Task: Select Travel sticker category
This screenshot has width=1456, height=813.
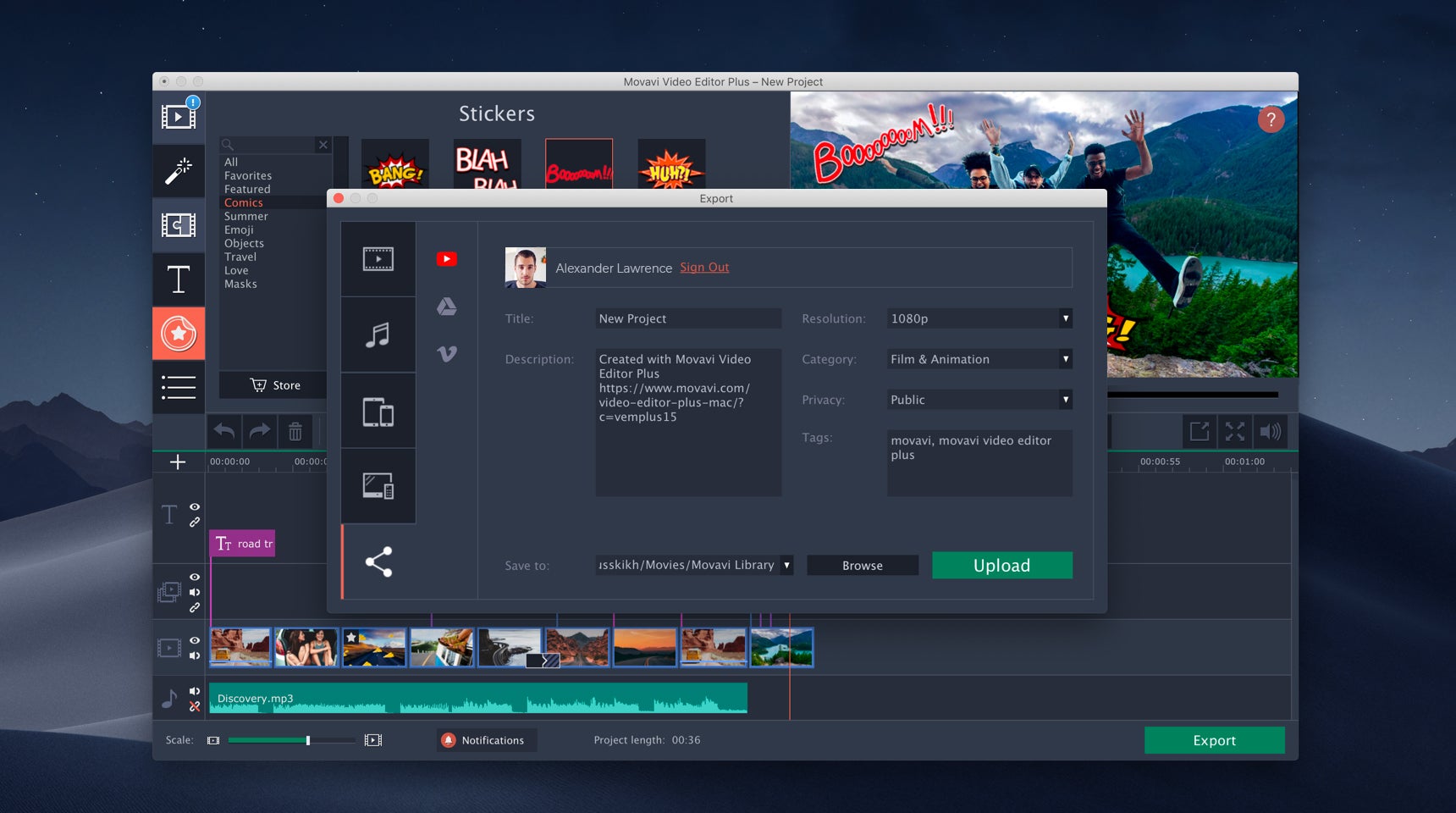Action: (240, 257)
